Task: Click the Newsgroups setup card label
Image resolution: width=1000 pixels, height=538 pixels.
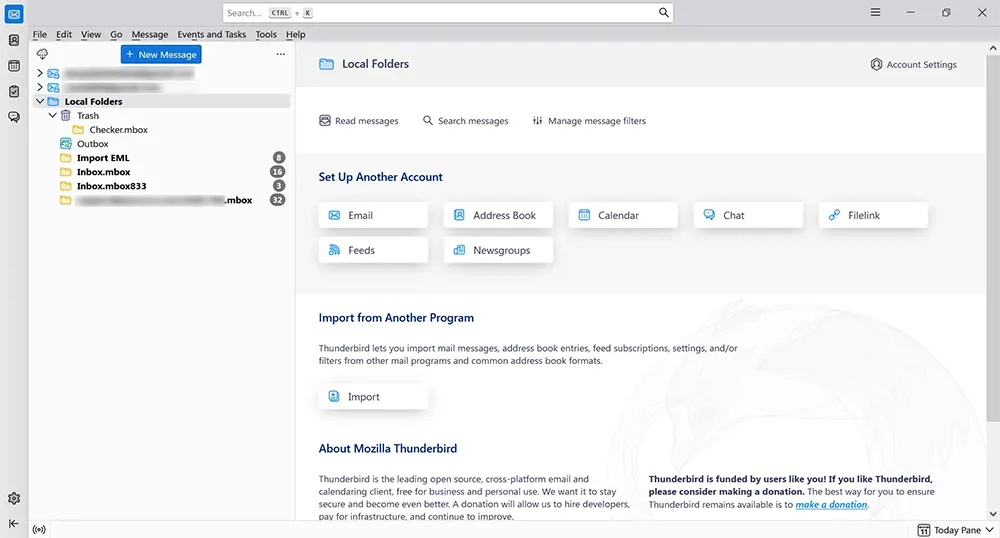Action: coord(501,250)
